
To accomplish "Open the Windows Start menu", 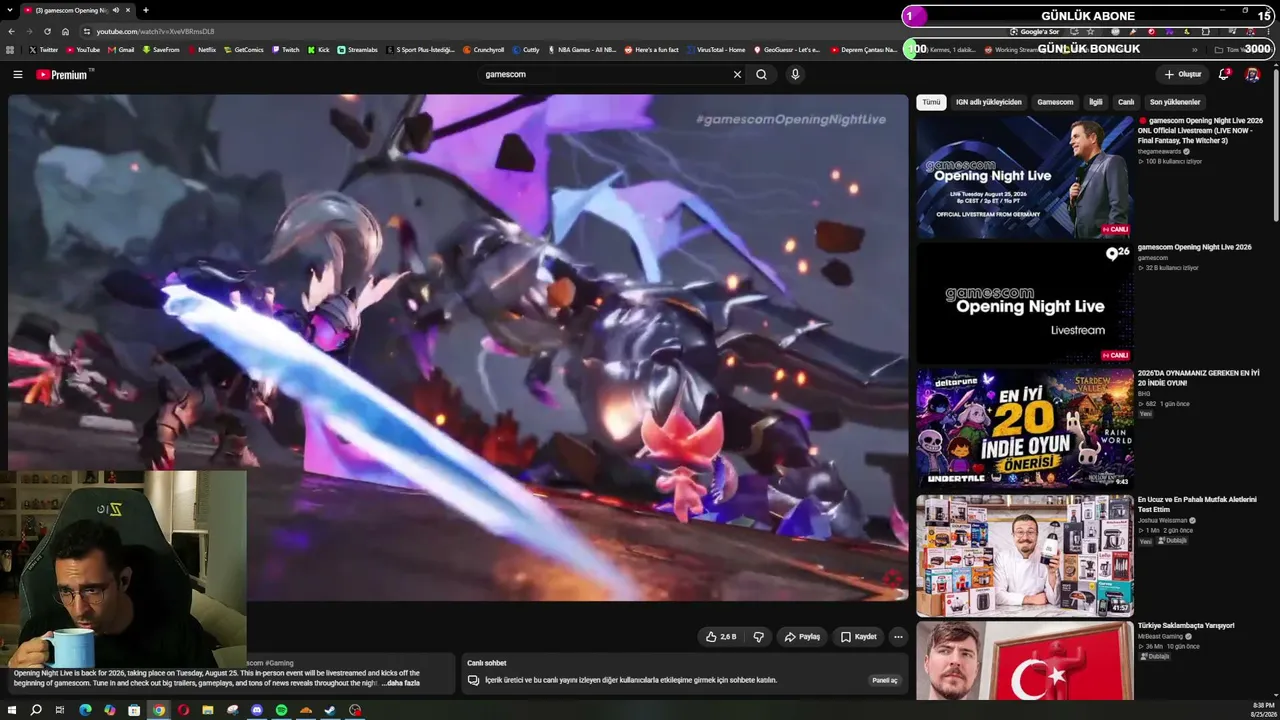I will (11, 710).
